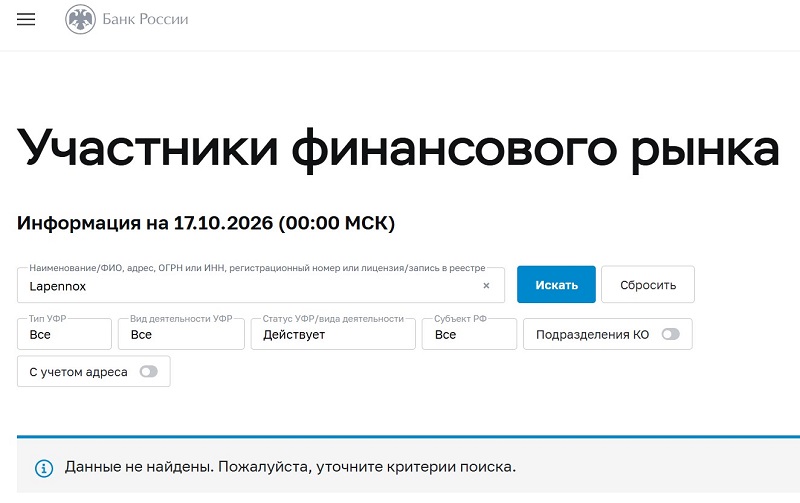Clear the search field with X icon
Viewport: 800px width, 503px height.
pos(486,286)
